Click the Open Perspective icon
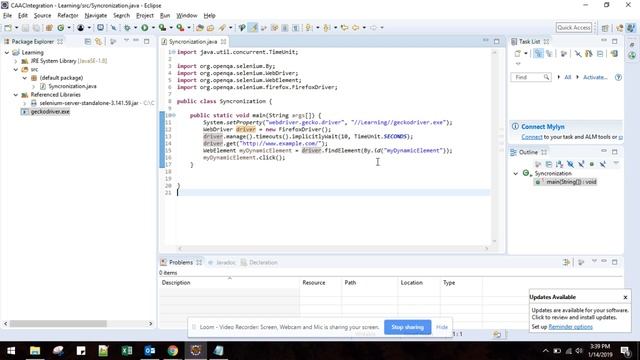Viewport: 640px width, 360px height. click(x=605, y=28)
